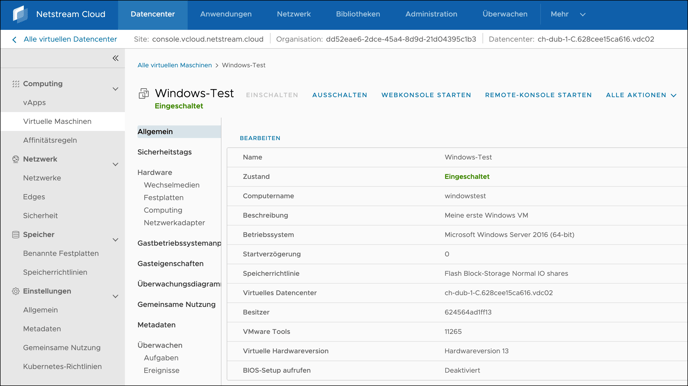Click the BIOS-Setup value Deaktiviert
Screen dimensions: 688x386
[462, 370]
